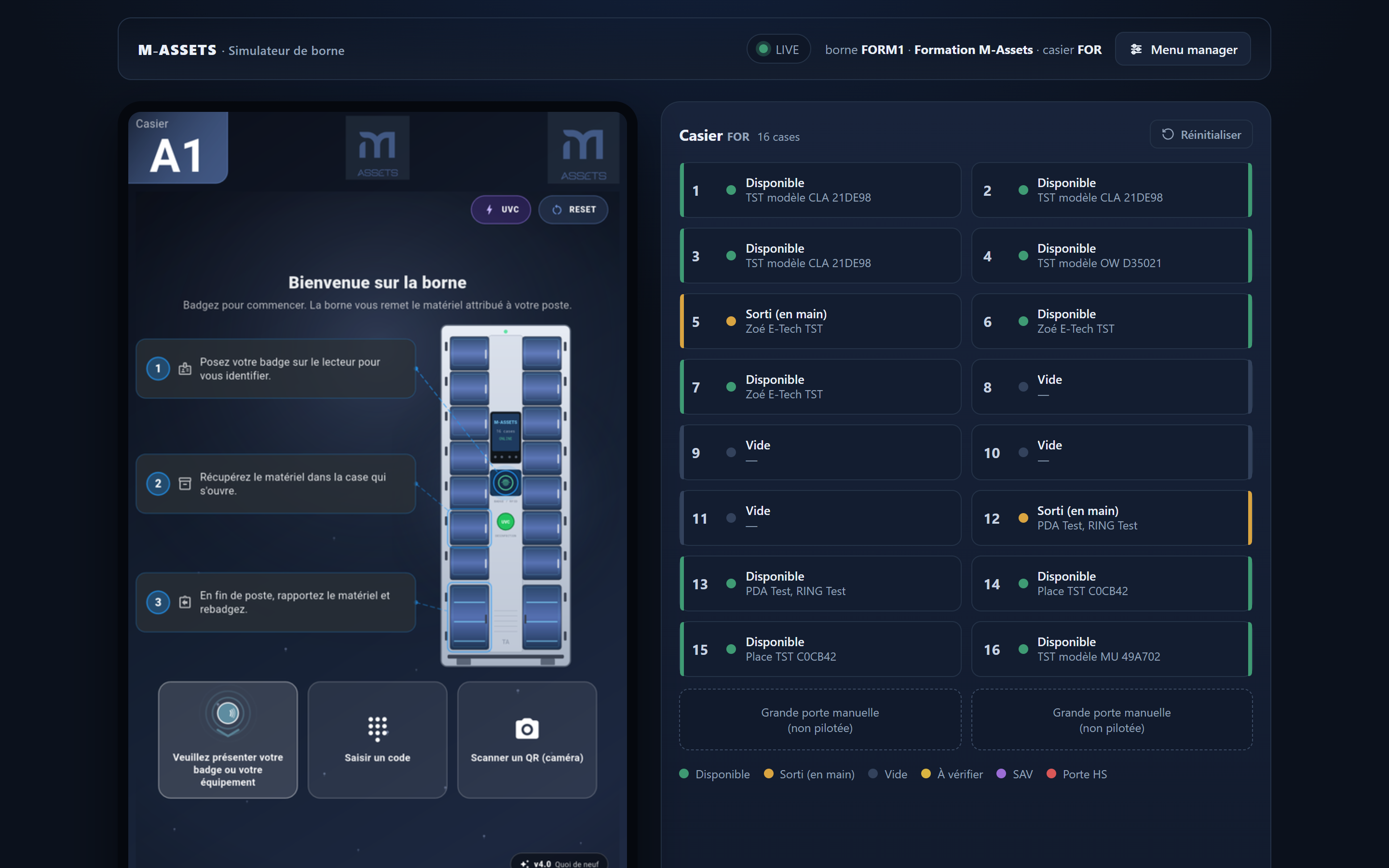Viewport: 1389px width, 868px height.
Task: Select case 13 Disponible PDA Test card
Action: click(x=819, y=583)
